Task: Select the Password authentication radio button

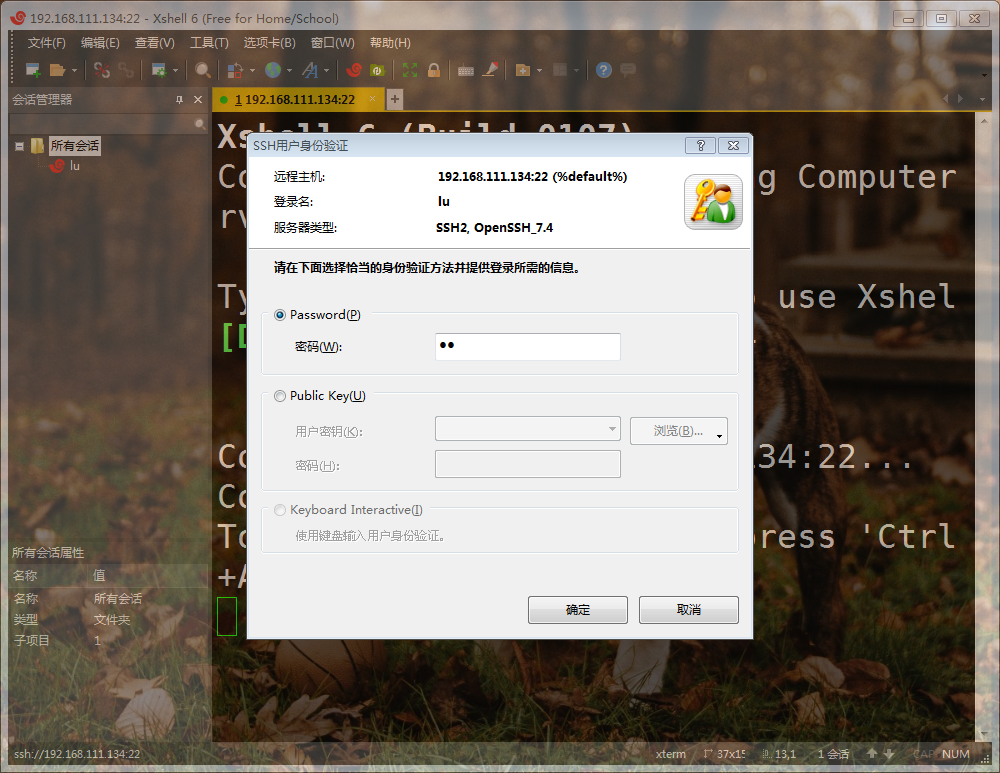Action: tap(280, 315)
